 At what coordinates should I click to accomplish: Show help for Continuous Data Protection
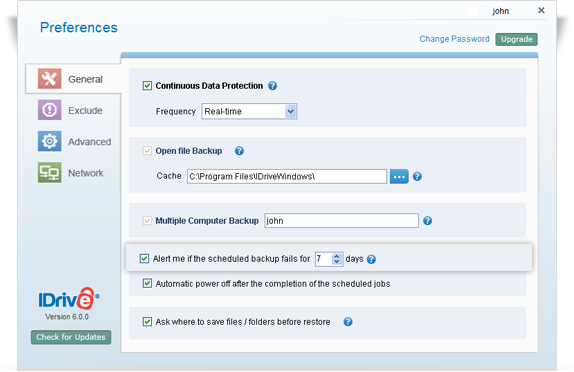272,86
